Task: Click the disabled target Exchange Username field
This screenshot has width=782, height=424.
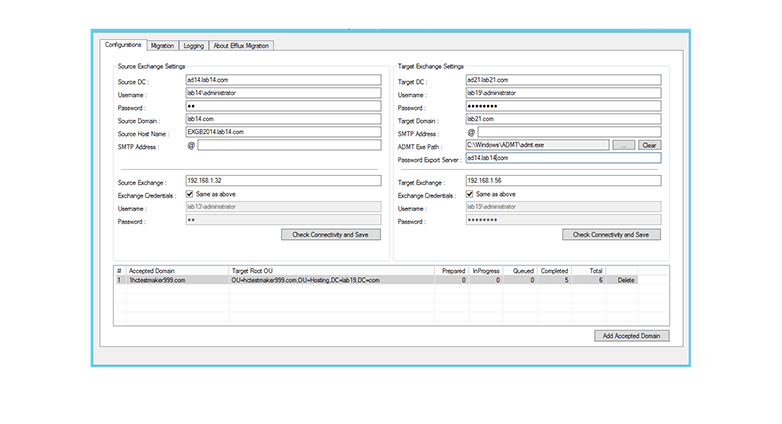Action: point(564,207)
